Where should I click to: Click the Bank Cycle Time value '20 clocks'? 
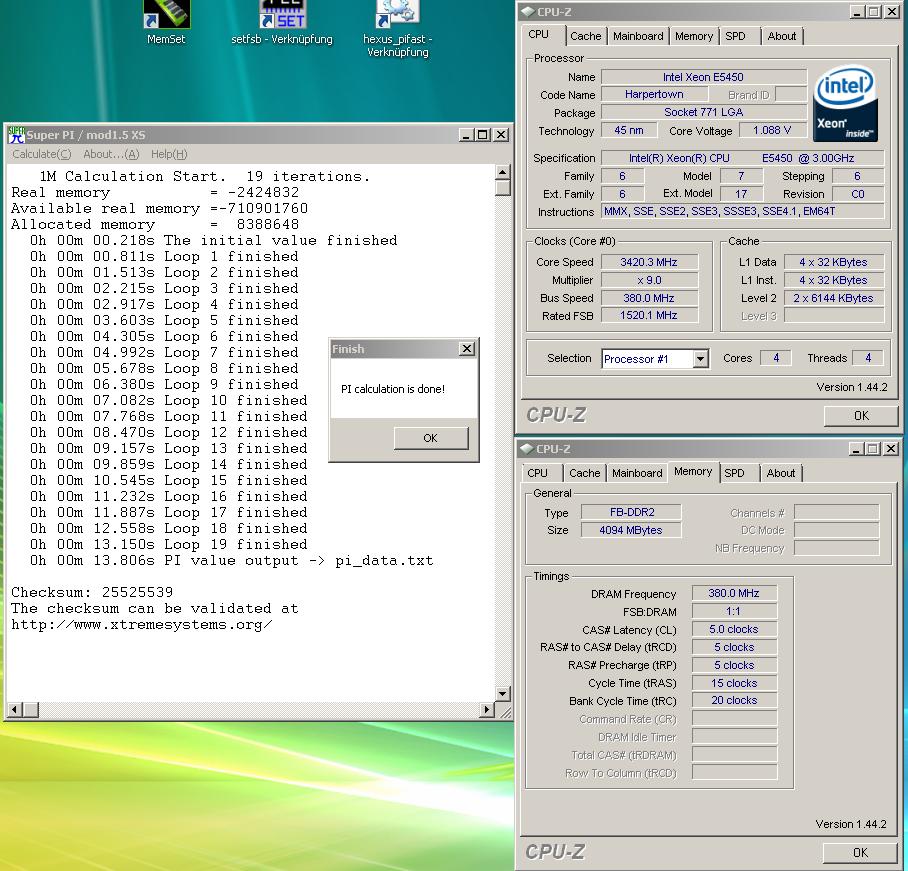point(734,701)
